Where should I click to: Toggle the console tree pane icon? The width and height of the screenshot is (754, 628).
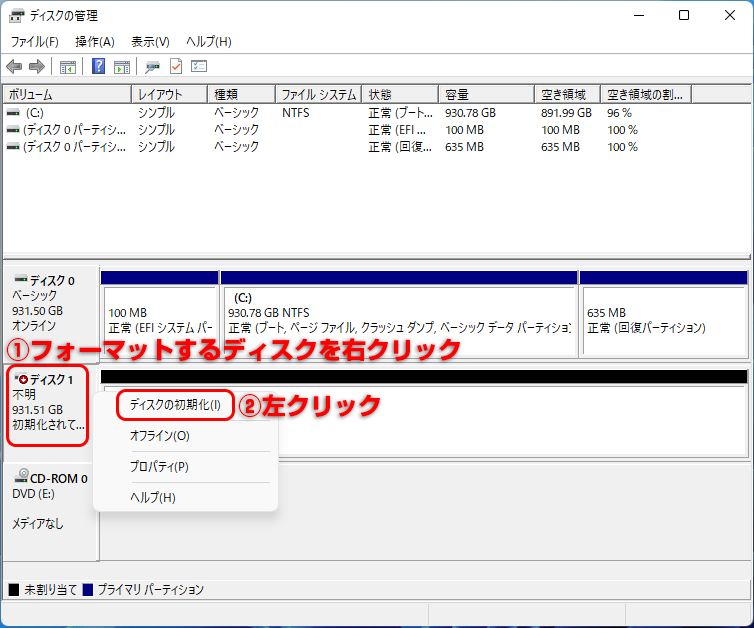point(68,67)
